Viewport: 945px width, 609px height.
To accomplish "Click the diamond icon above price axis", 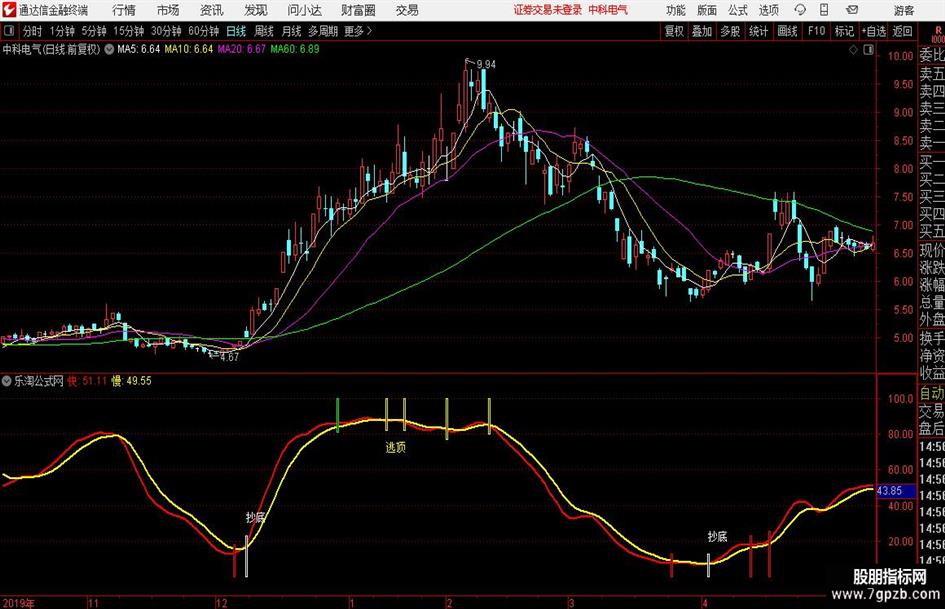I will 853,50.
